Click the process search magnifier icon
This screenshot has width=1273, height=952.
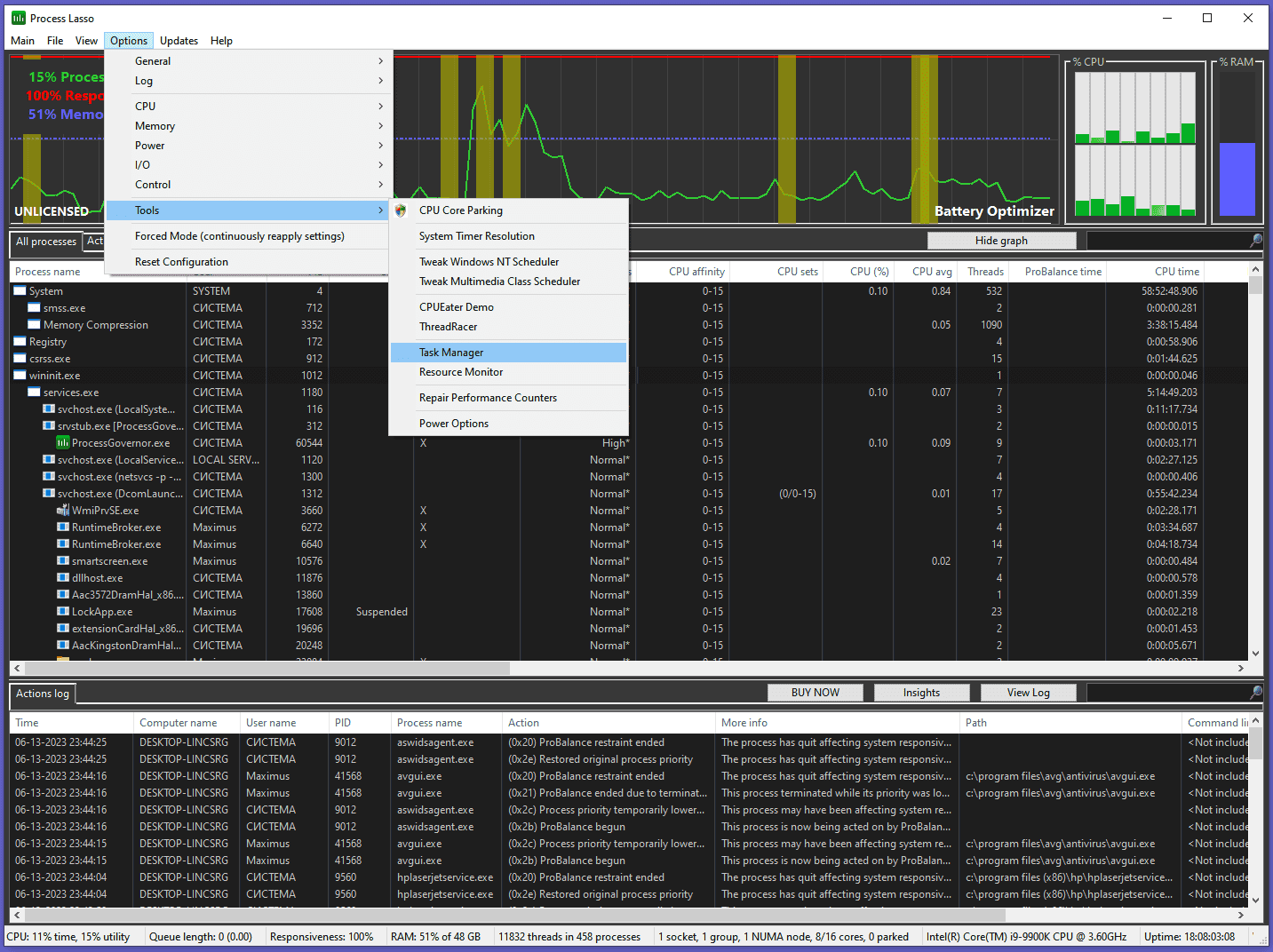(x=1256, y=241)
